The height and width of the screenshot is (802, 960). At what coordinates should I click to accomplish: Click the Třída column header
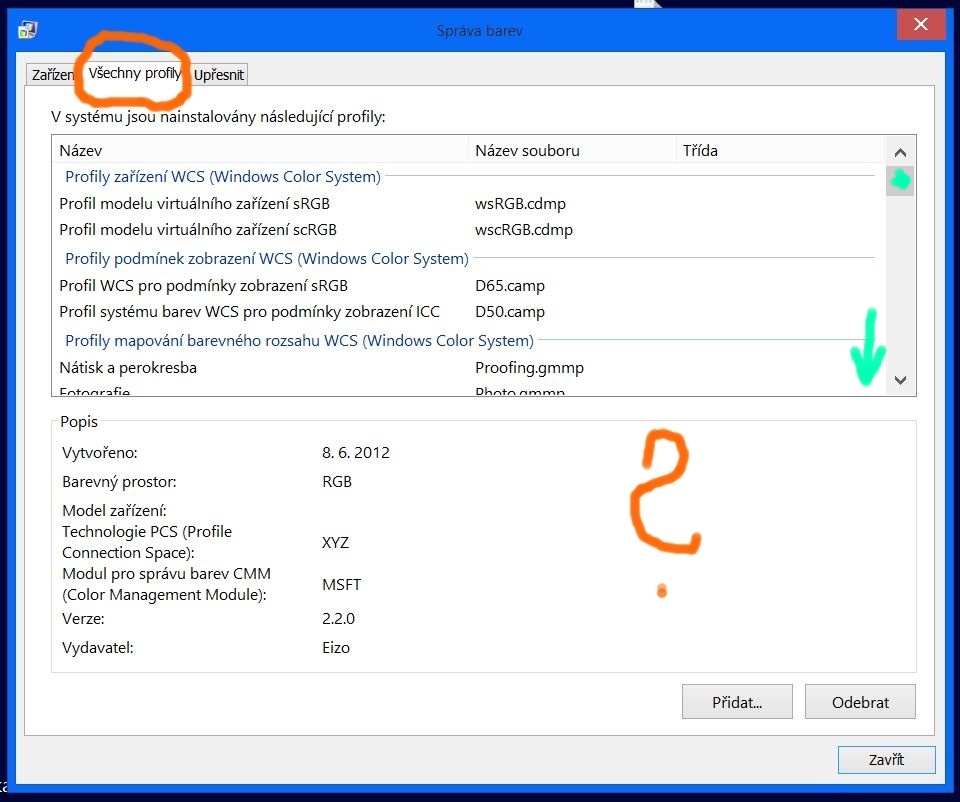point(778,151)
